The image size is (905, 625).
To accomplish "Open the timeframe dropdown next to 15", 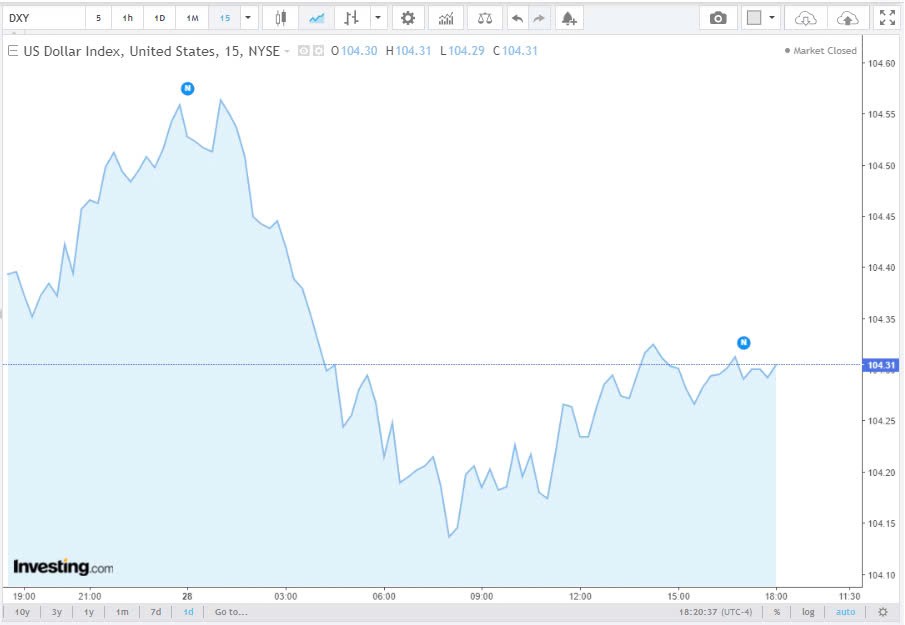I will (247, 17).
